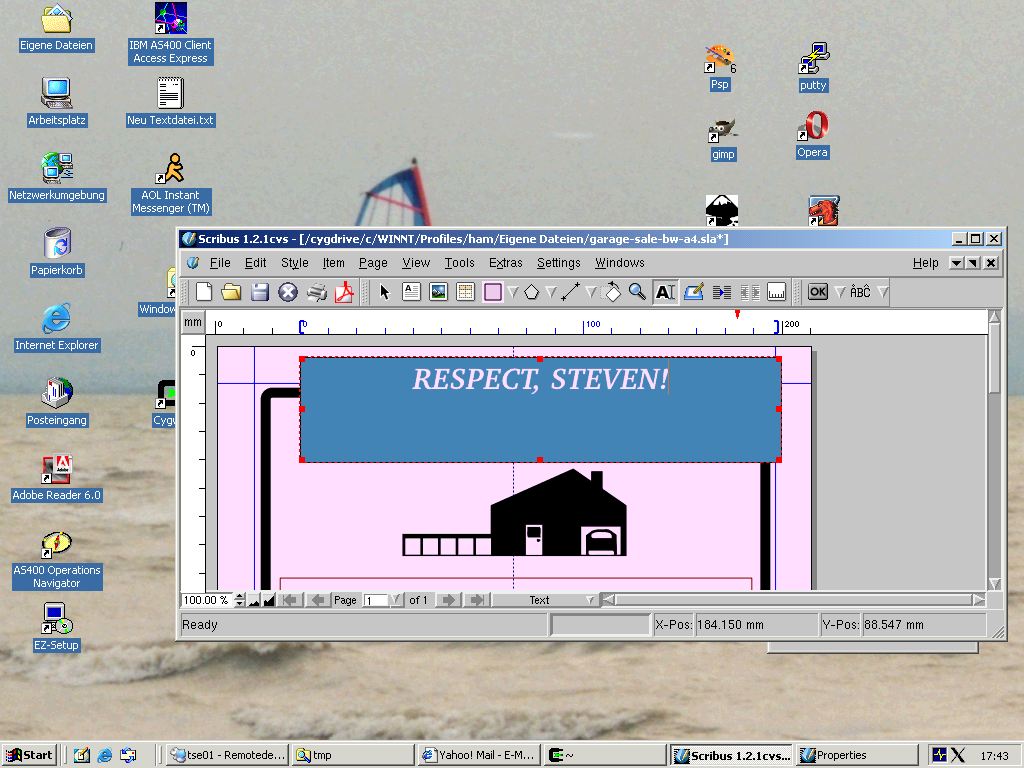The width and height of the screenshot is (1024, 768).
Task: Click the Windows Start button
Action: click(29, 755)
